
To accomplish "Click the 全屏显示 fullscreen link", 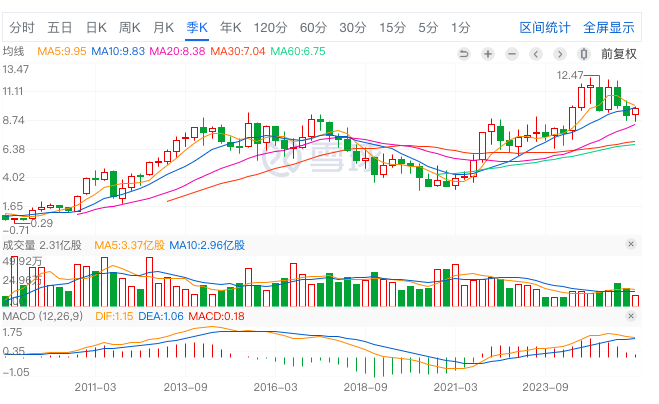I will pyautogui.click(x=609, y=27).
